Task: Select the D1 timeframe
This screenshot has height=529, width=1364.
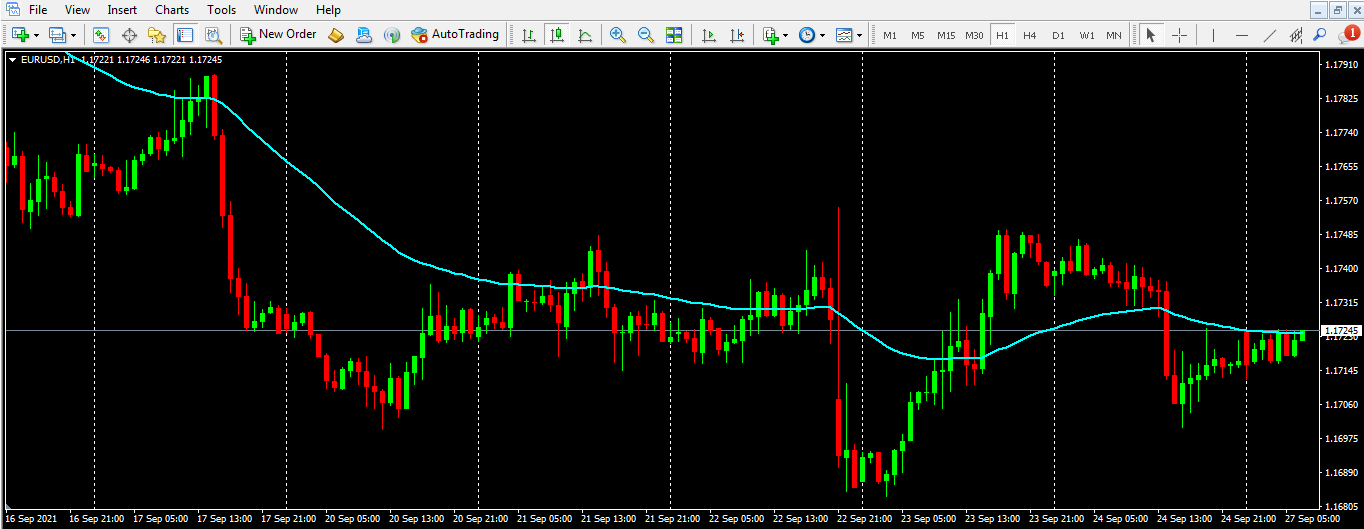Action: click(x=1058, y=35)
